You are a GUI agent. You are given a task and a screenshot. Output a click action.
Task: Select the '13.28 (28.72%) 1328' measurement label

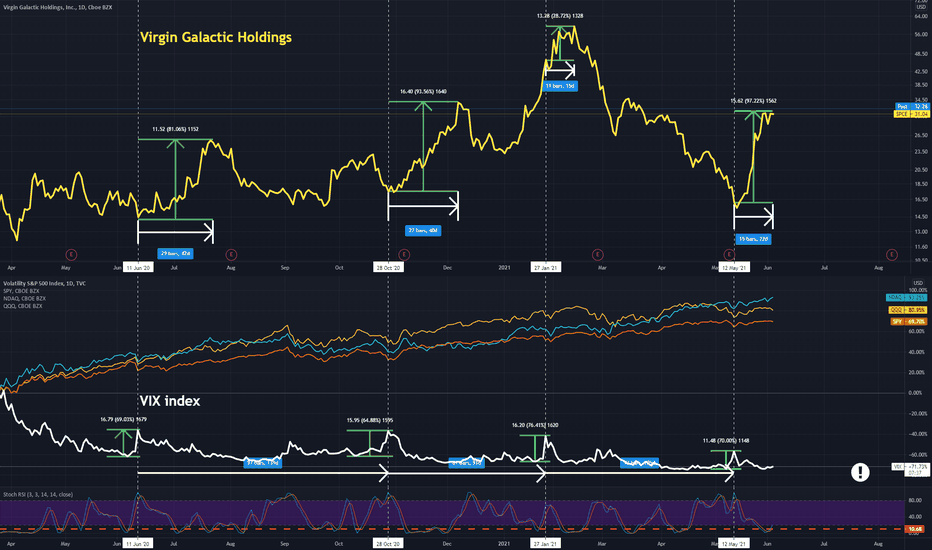point(560,16)
